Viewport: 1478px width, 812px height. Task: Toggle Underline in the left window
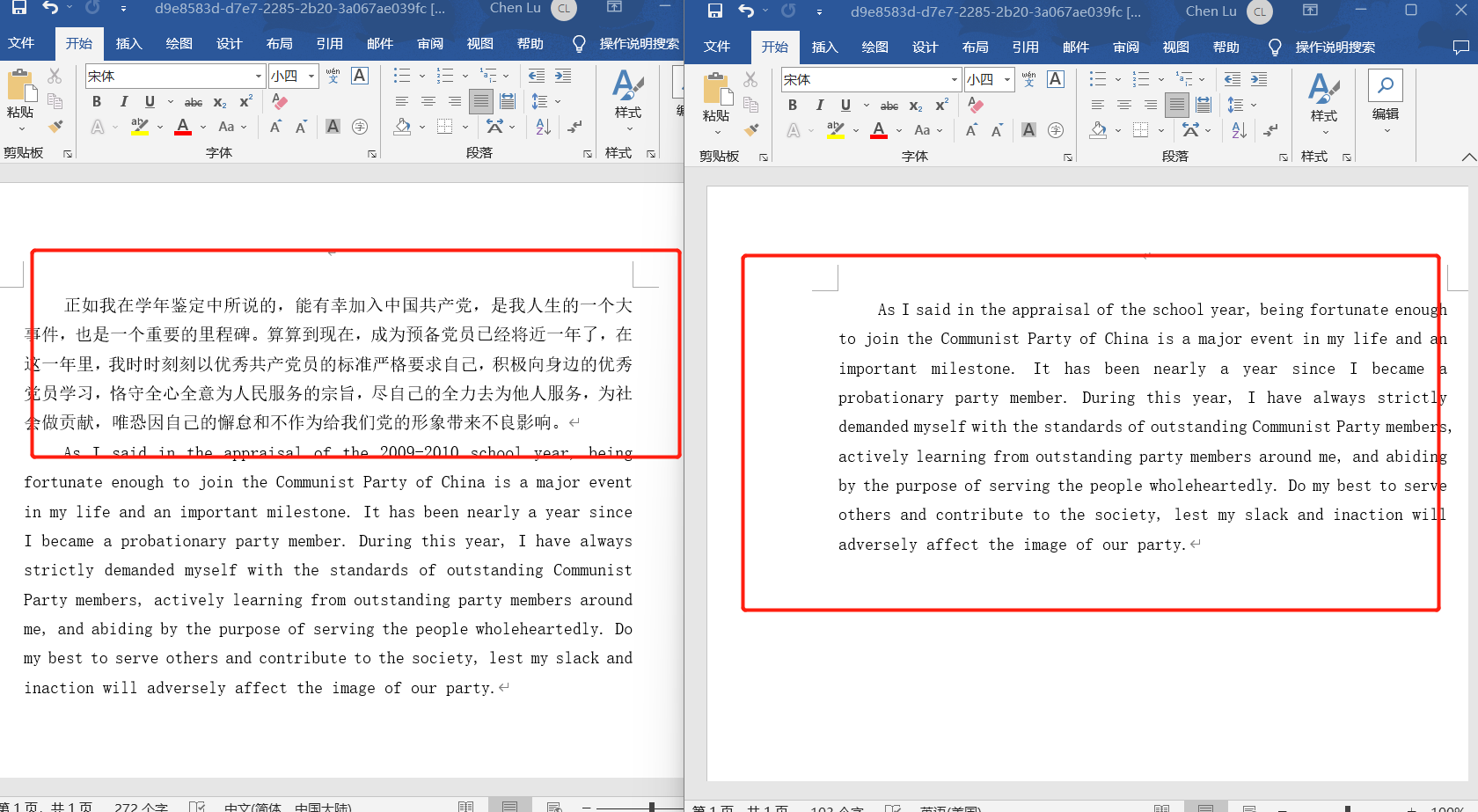pyautogui.click(x=150, y=102)
